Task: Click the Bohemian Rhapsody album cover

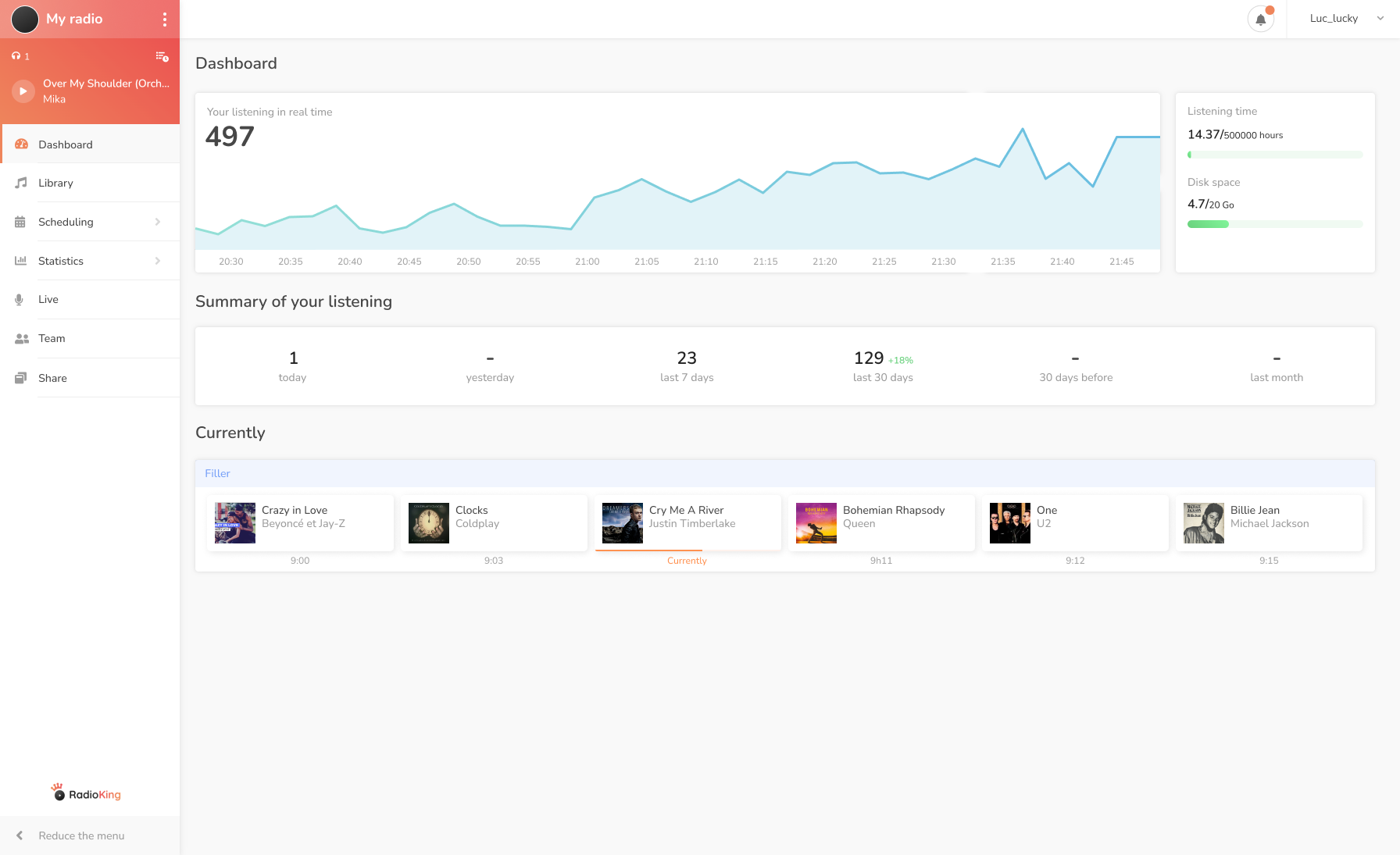Action: [816, 523]
